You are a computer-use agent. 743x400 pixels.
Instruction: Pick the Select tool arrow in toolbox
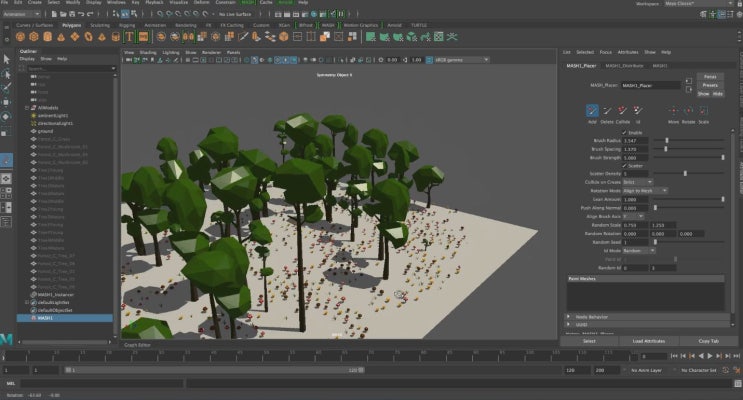(6, 60)
